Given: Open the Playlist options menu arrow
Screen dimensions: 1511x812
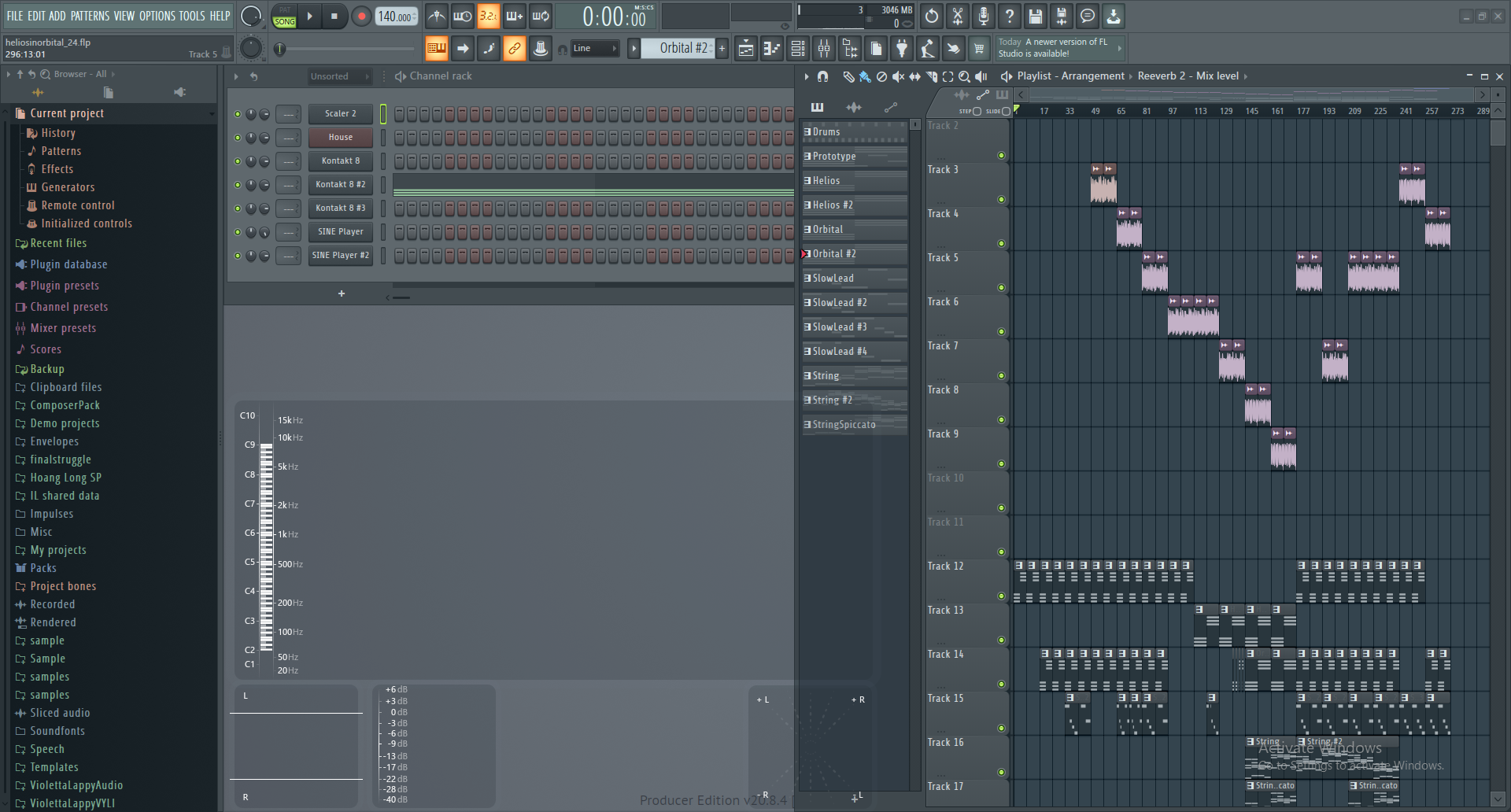Looking at the screenshot, I should [806, 76].
